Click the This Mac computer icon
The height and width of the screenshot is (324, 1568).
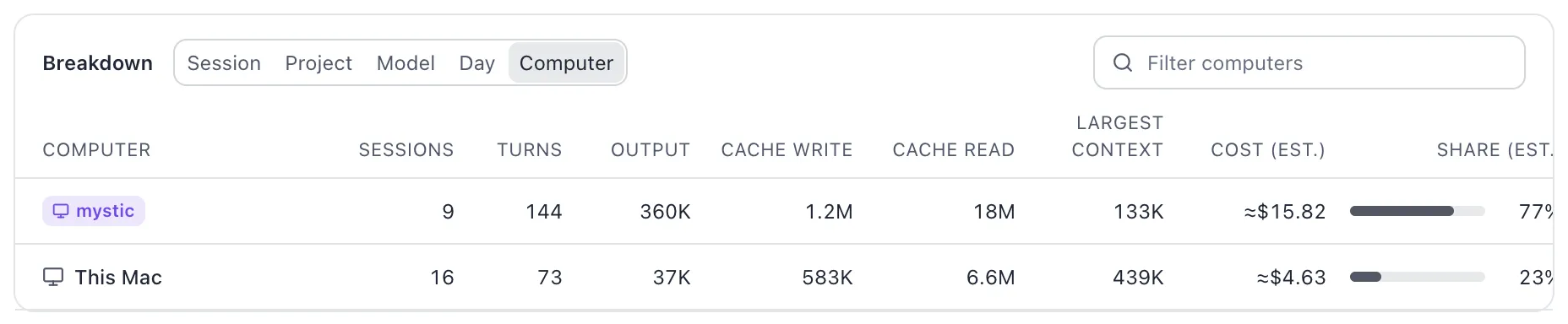(x=53, y=277)
